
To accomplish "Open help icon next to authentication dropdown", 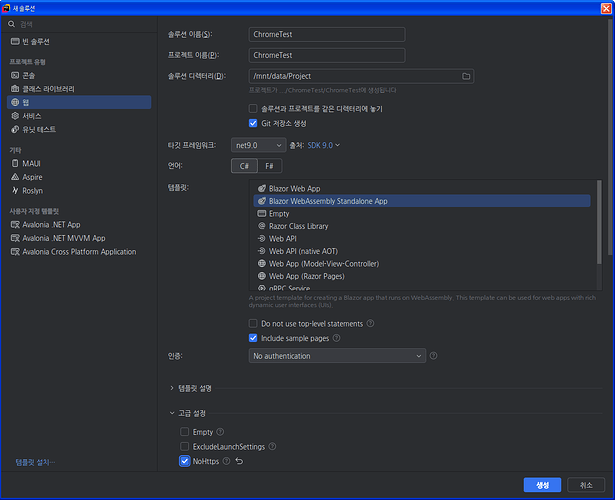I will pos(433,356).
